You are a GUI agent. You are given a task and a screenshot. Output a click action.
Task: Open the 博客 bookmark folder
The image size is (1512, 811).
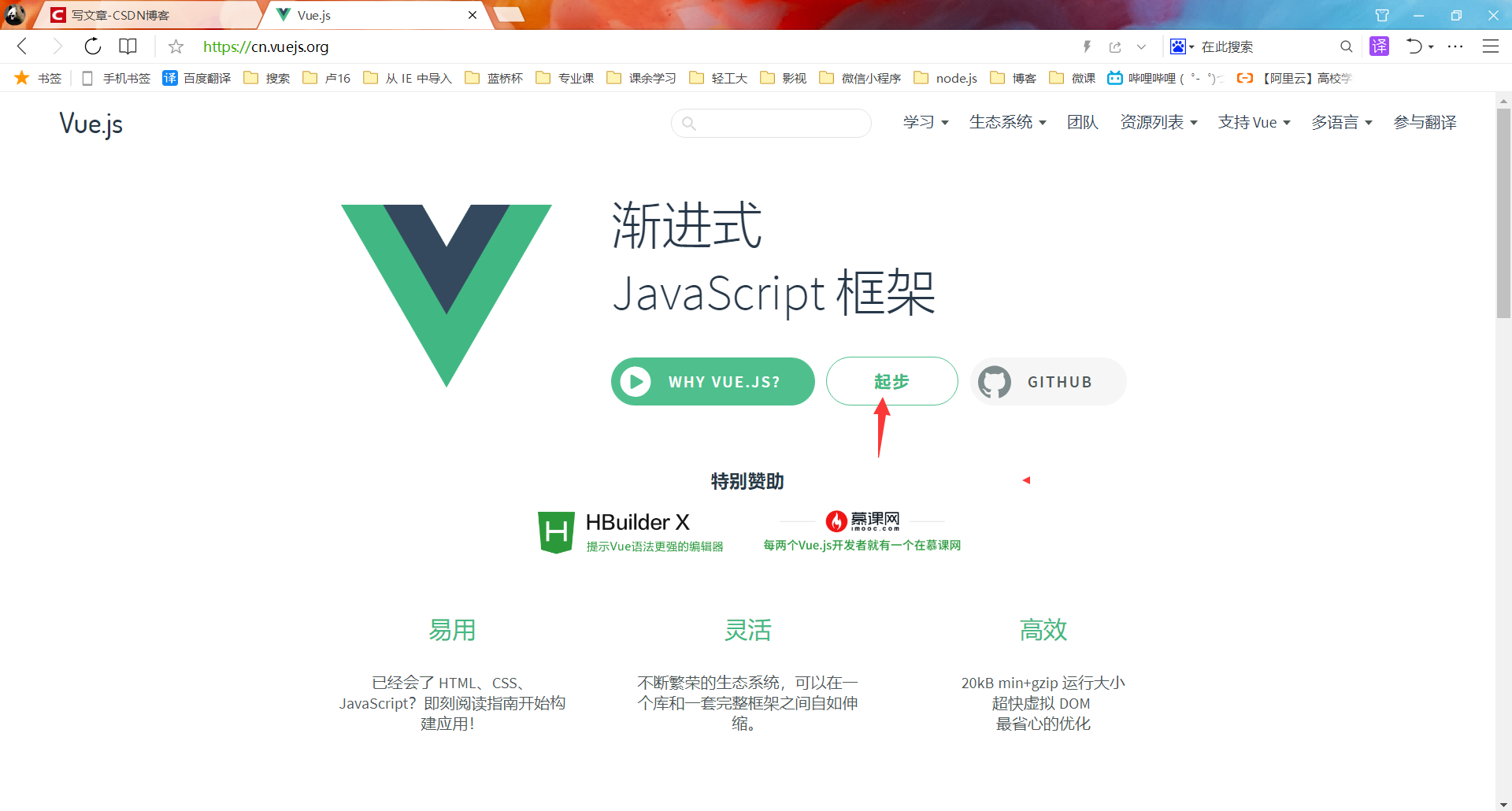(1013, 78)
